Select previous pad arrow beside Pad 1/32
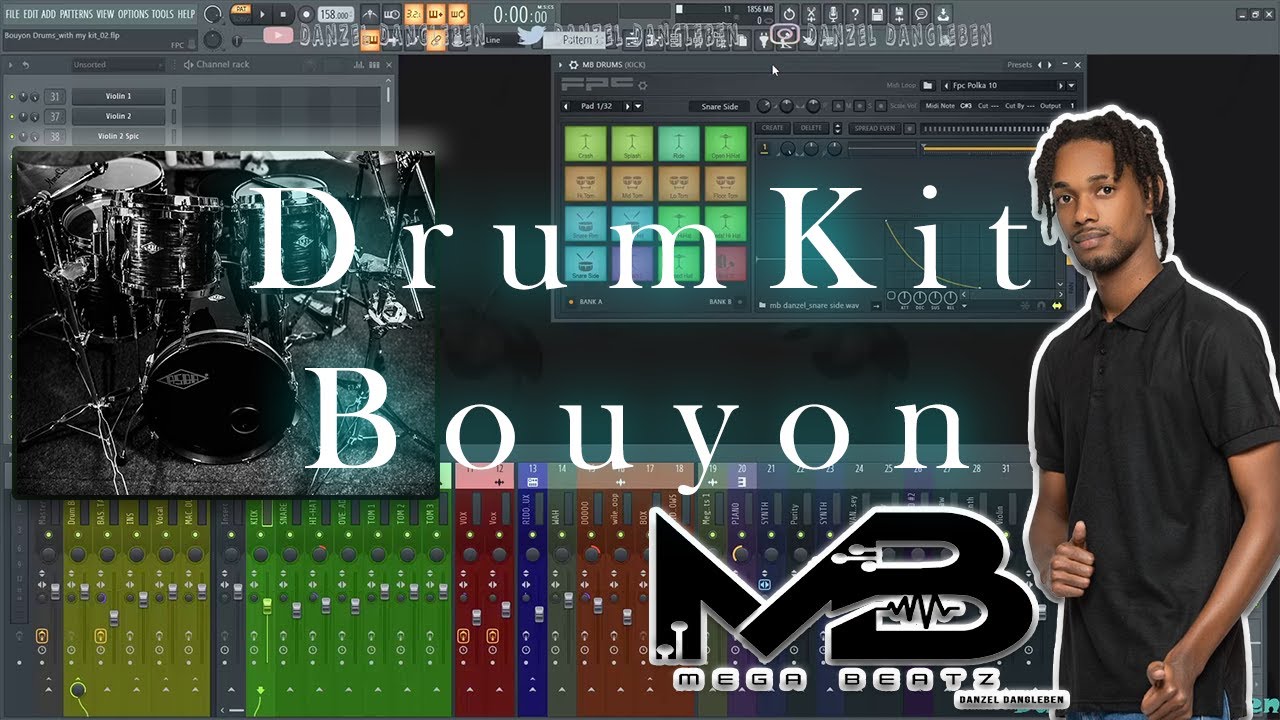Image resolution: width=1280 pixels, height=720 pixels. [x=565, y=106]
